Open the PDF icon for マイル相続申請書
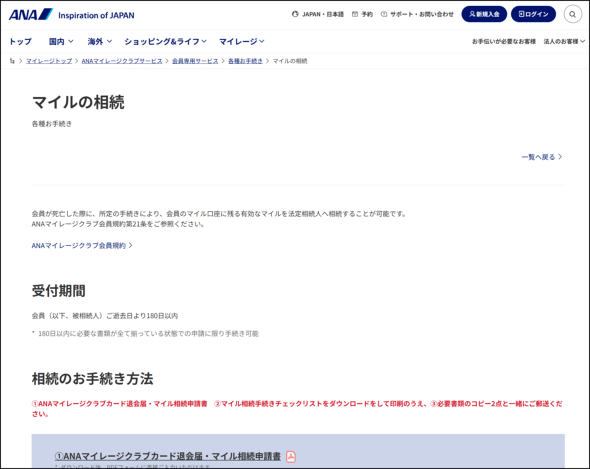Screen dimensions: 590x469 291,457
